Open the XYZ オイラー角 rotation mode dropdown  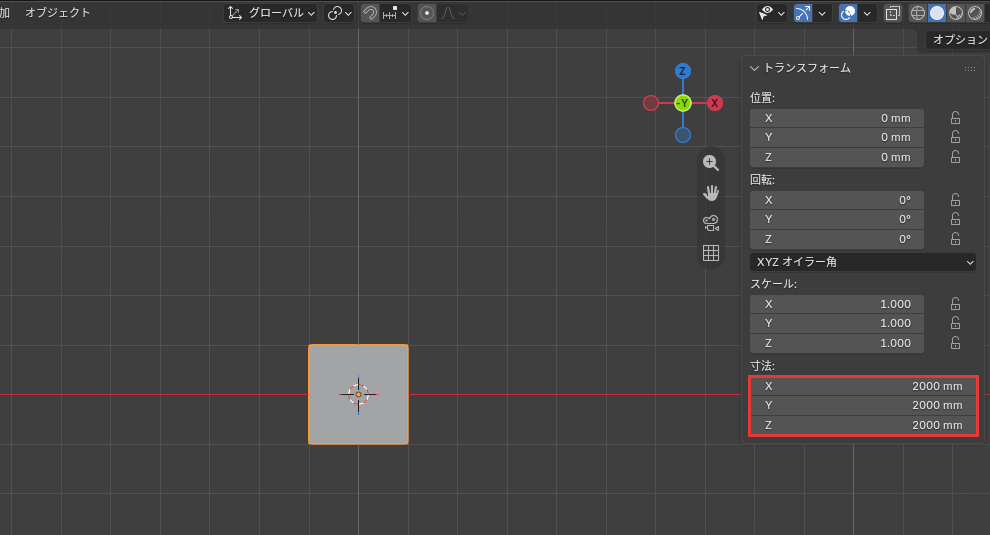(x=863, y=261)
